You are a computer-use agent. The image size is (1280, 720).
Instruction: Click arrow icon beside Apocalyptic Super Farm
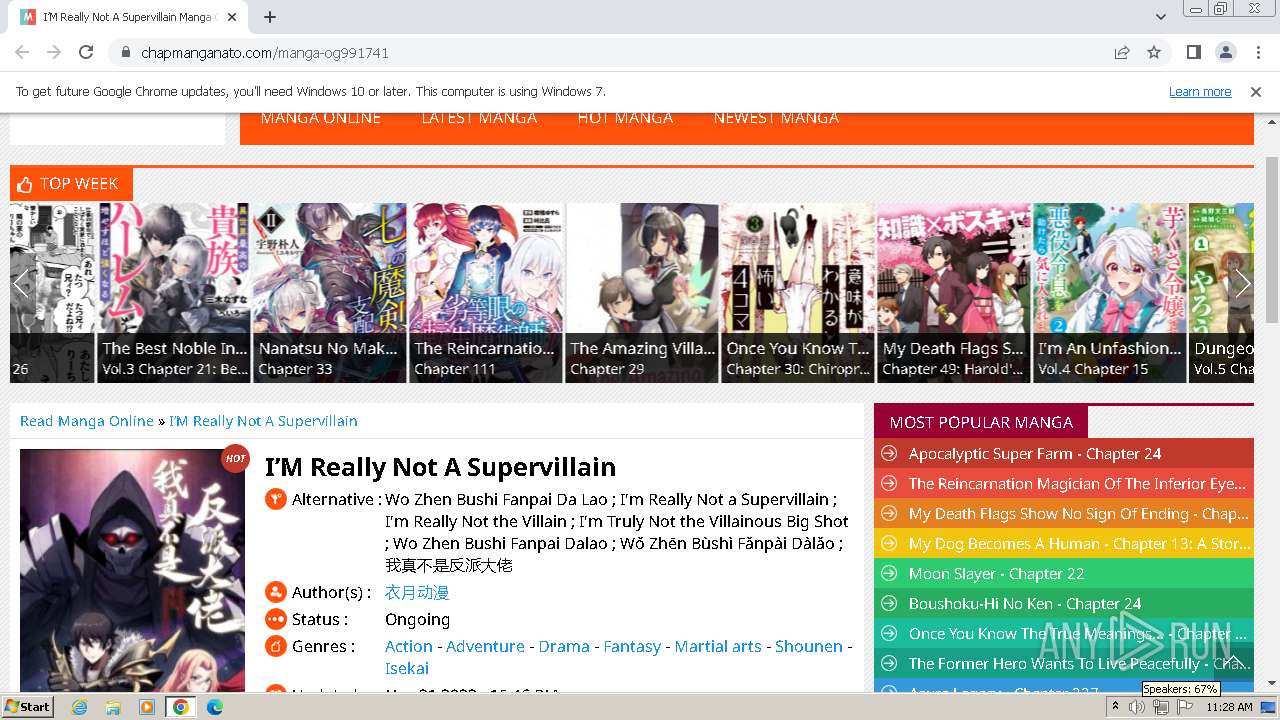887,453
